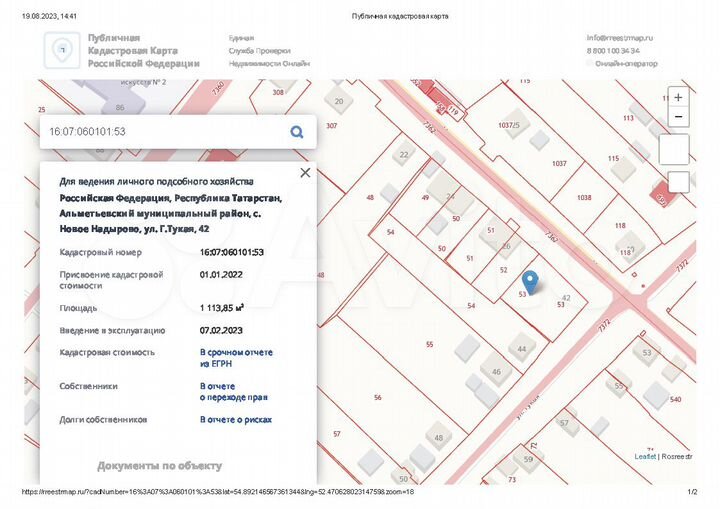
Task: Click the area value 1 113,85 м²
Action: [221, 308]
